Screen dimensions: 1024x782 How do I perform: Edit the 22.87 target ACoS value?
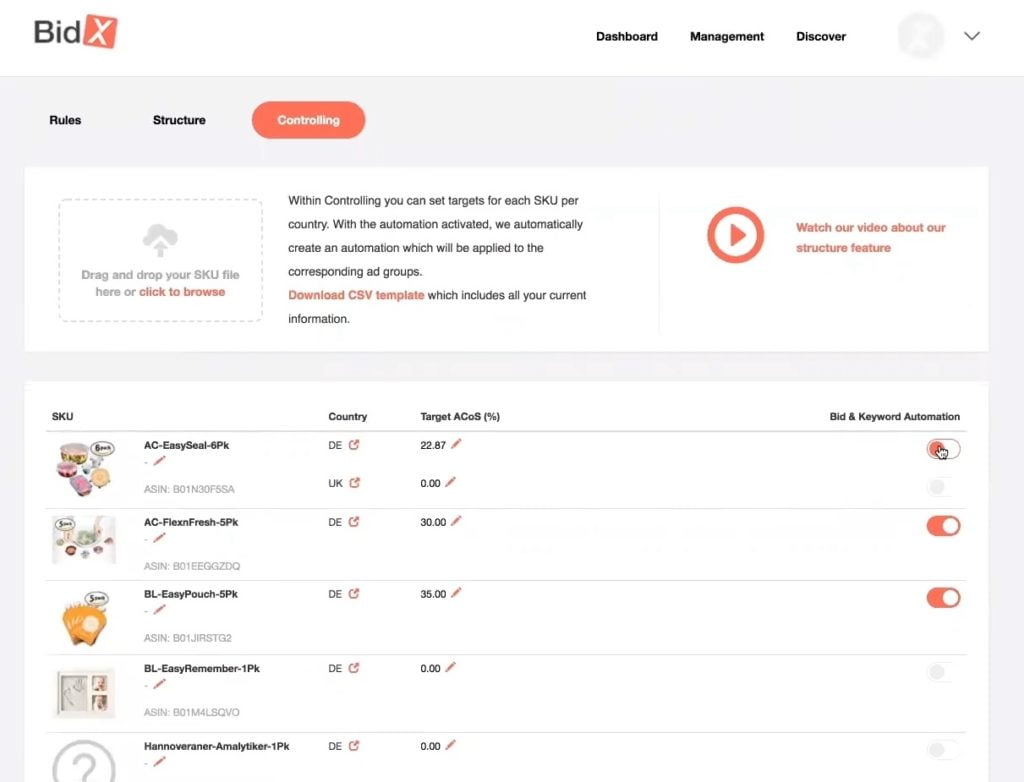coord(456,444)
